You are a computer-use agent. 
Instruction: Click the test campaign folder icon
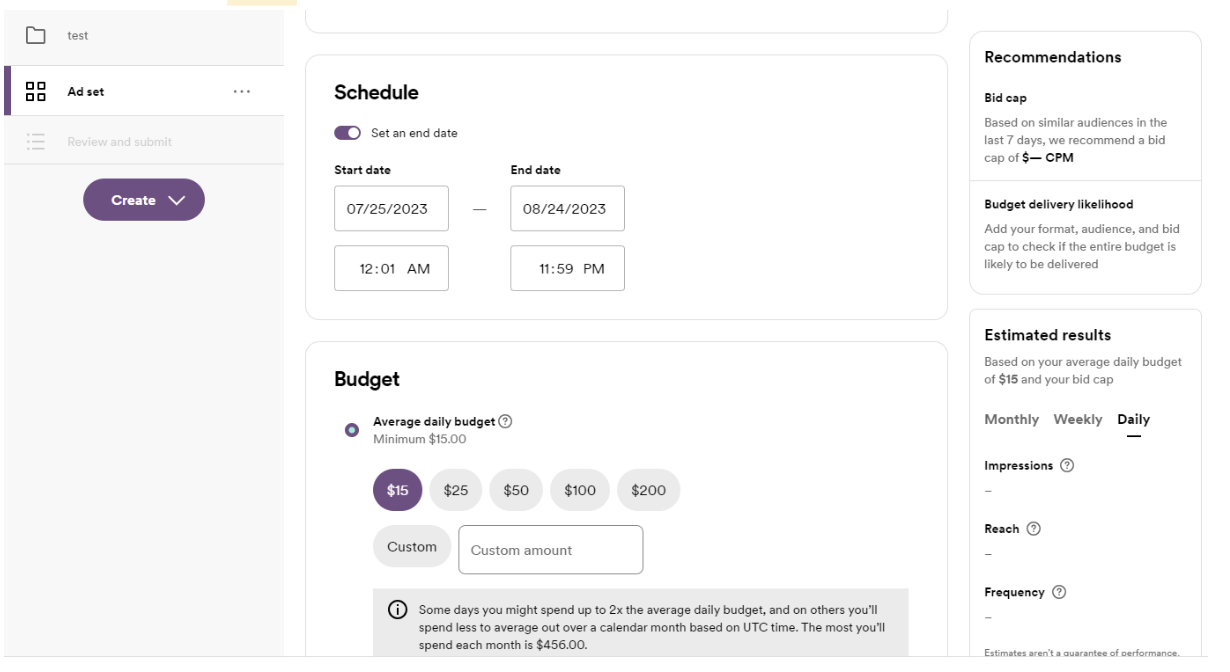point(36,36)
